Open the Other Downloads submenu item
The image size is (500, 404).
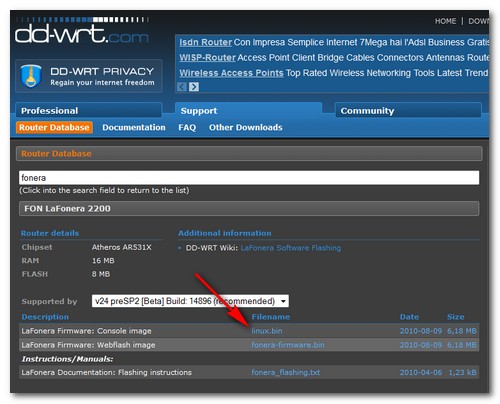(x=246, y=128)
